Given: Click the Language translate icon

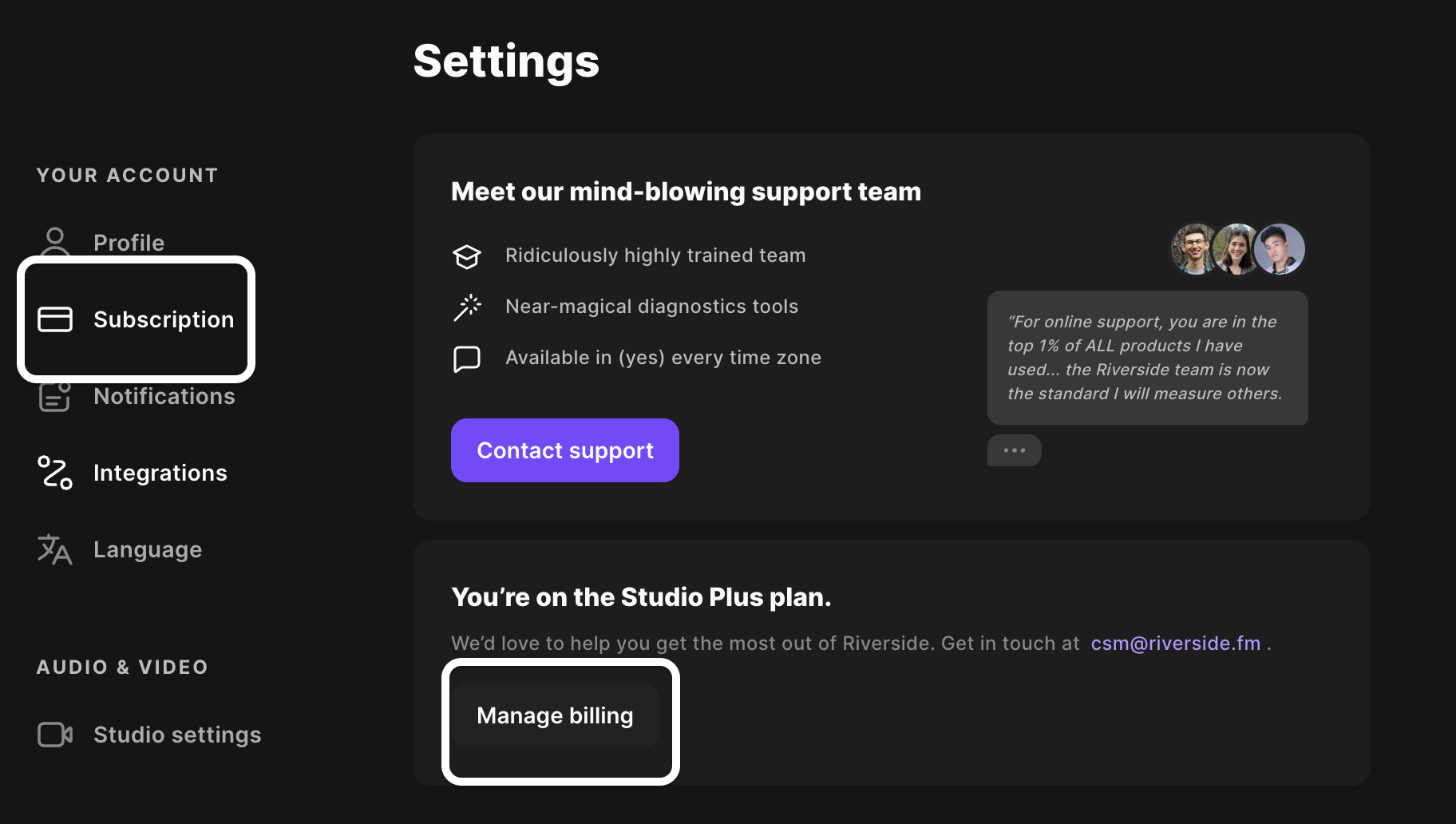Looking at the screenshot, I should click(x=55, y=549).
